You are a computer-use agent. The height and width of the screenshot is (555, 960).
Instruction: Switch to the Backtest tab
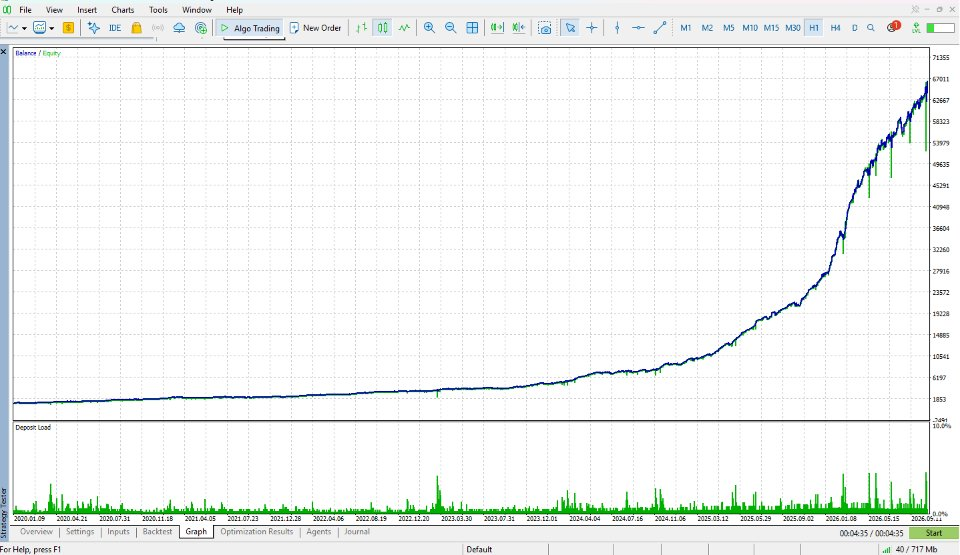pos(157,532)
